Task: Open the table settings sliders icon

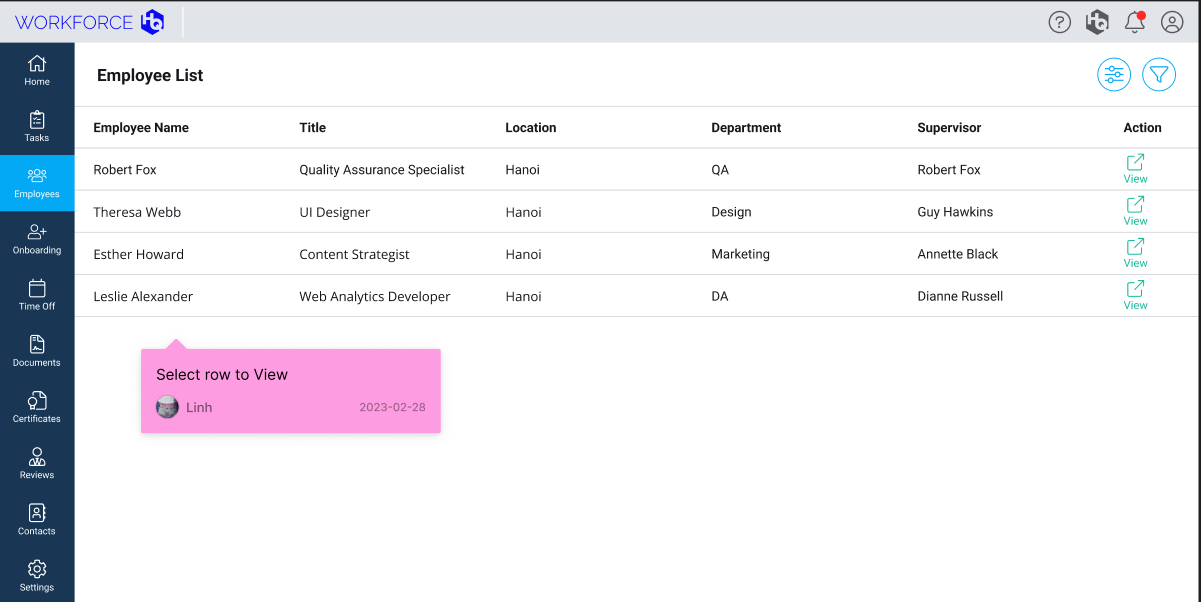Action: [x=1114, y=75]
